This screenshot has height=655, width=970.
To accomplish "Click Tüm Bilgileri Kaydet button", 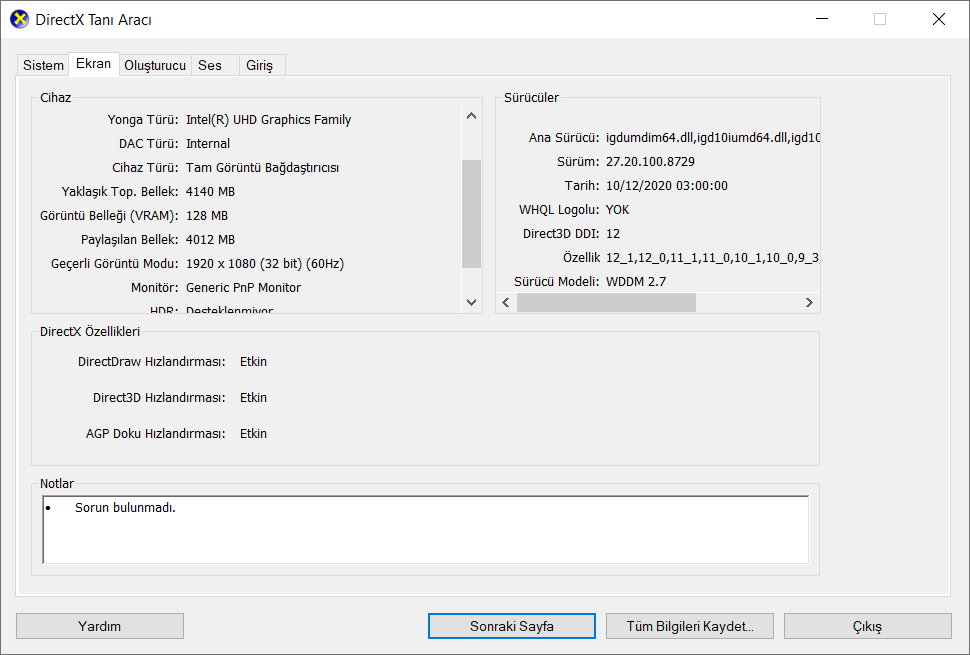I will pyautogui.click(x=690, y=626).
